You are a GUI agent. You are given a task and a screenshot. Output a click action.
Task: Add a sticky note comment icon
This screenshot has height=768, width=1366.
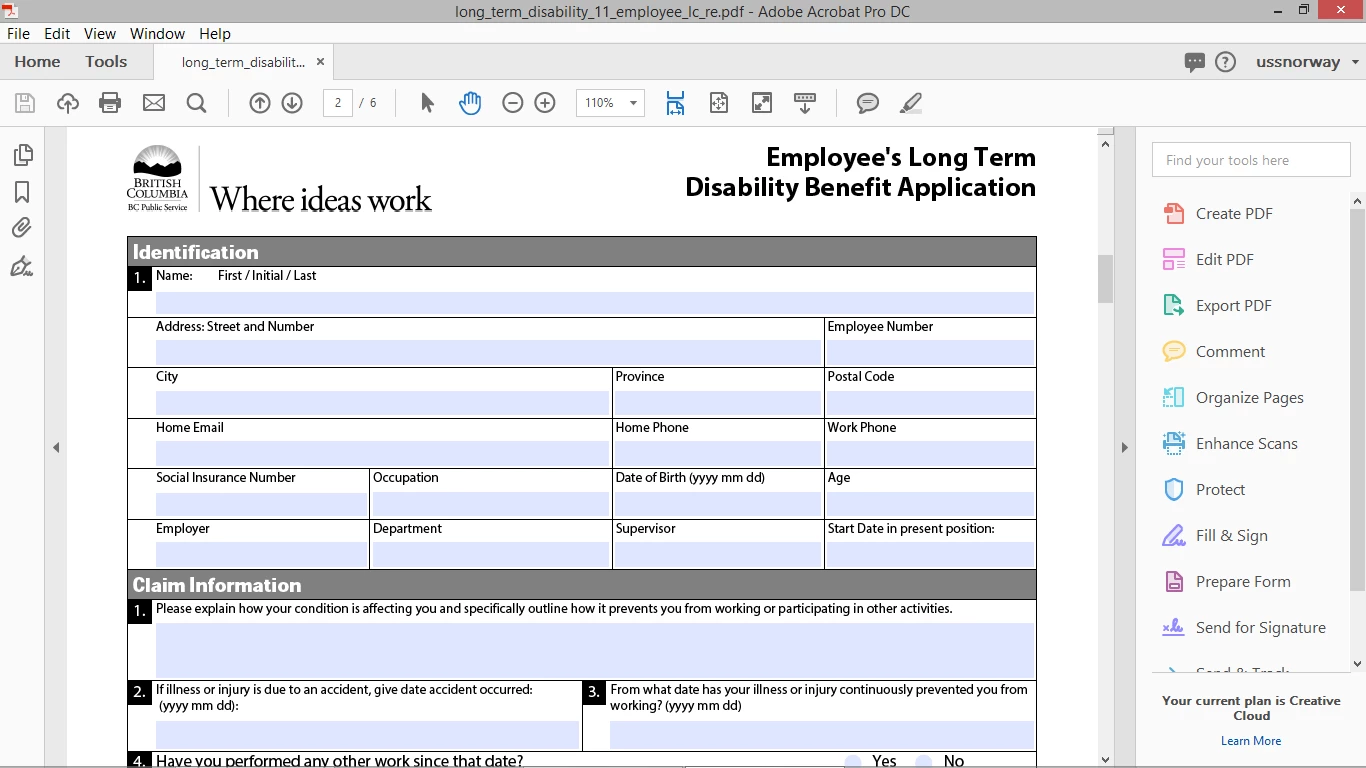(x=868, y=103)
